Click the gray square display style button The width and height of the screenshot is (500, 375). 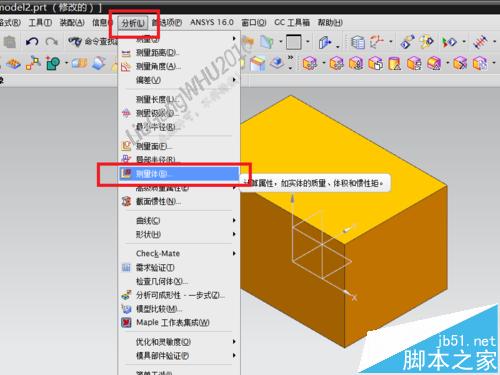click(x=294, y=42)
